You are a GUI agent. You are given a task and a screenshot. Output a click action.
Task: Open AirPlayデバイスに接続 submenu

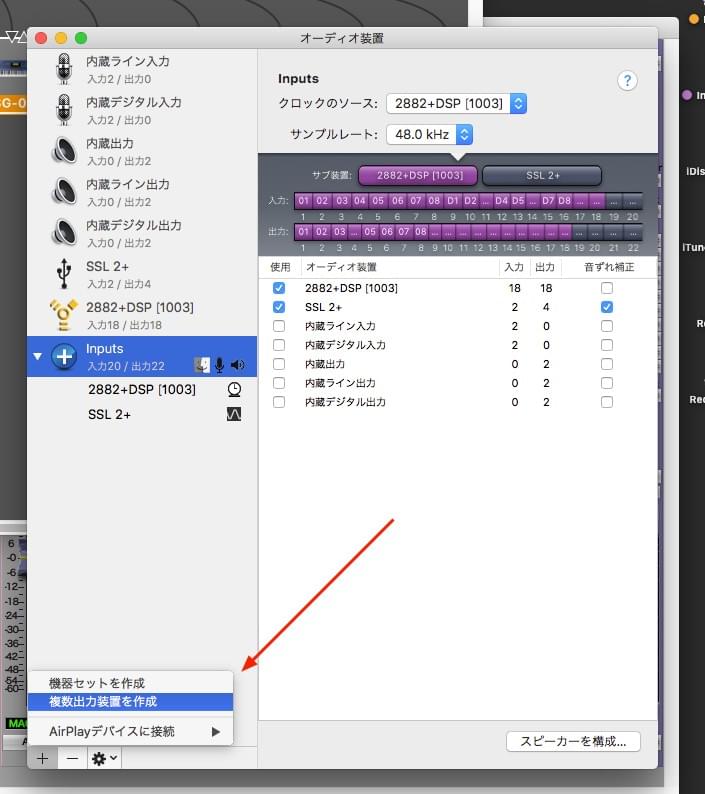131,731
